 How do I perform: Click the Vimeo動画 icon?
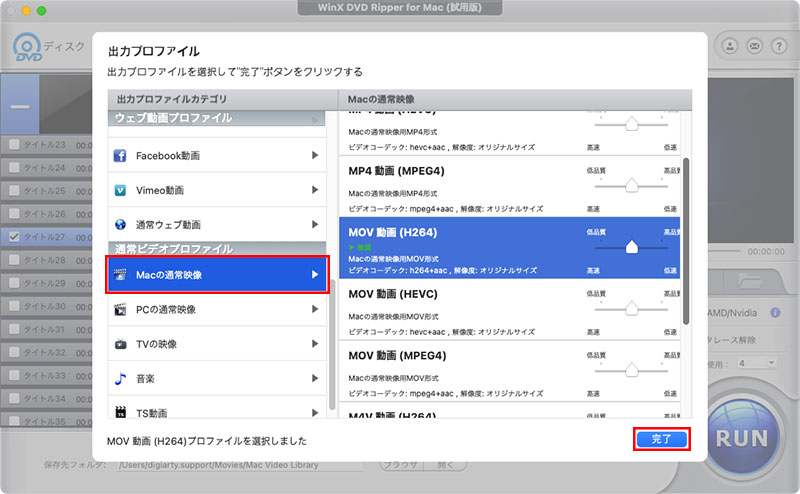120,190
